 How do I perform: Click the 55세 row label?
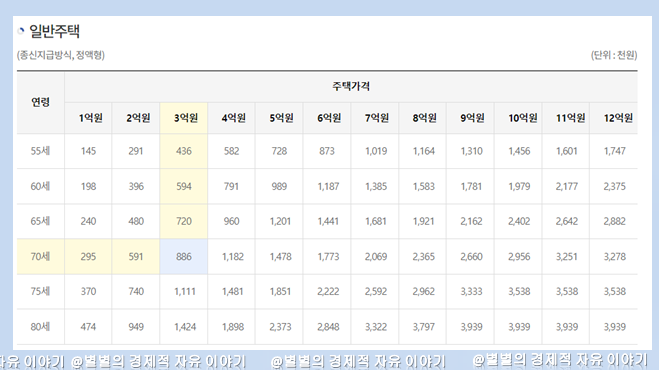pyautogui.click(x=40, y=151)
